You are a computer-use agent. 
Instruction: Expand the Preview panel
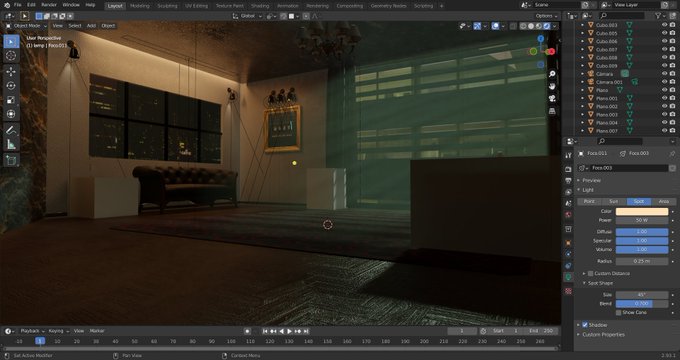591,180
